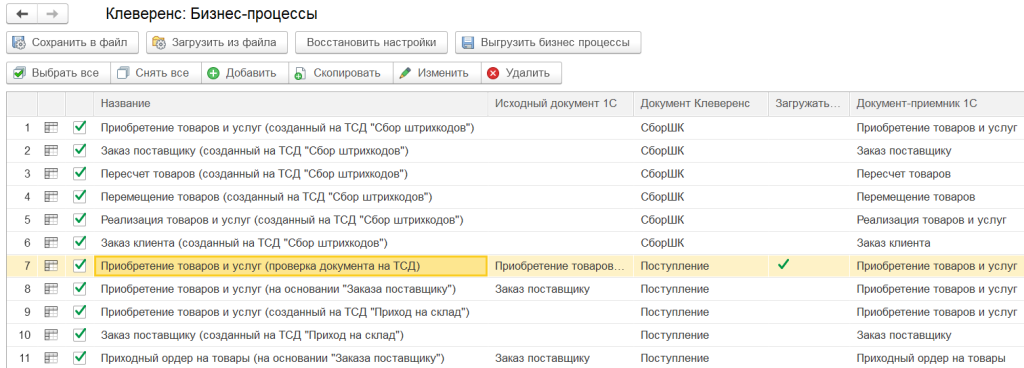Screen dimensions: 1024x368
Task: Click Перемещение товаров receiver cell in row 4
Action: pyautogui.click(x=936, y=197)
